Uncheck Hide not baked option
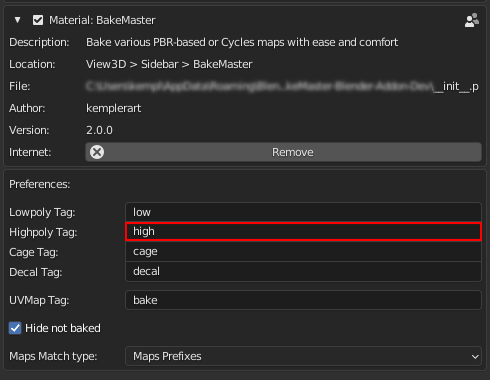490x380 pixels. click(15, 328)
